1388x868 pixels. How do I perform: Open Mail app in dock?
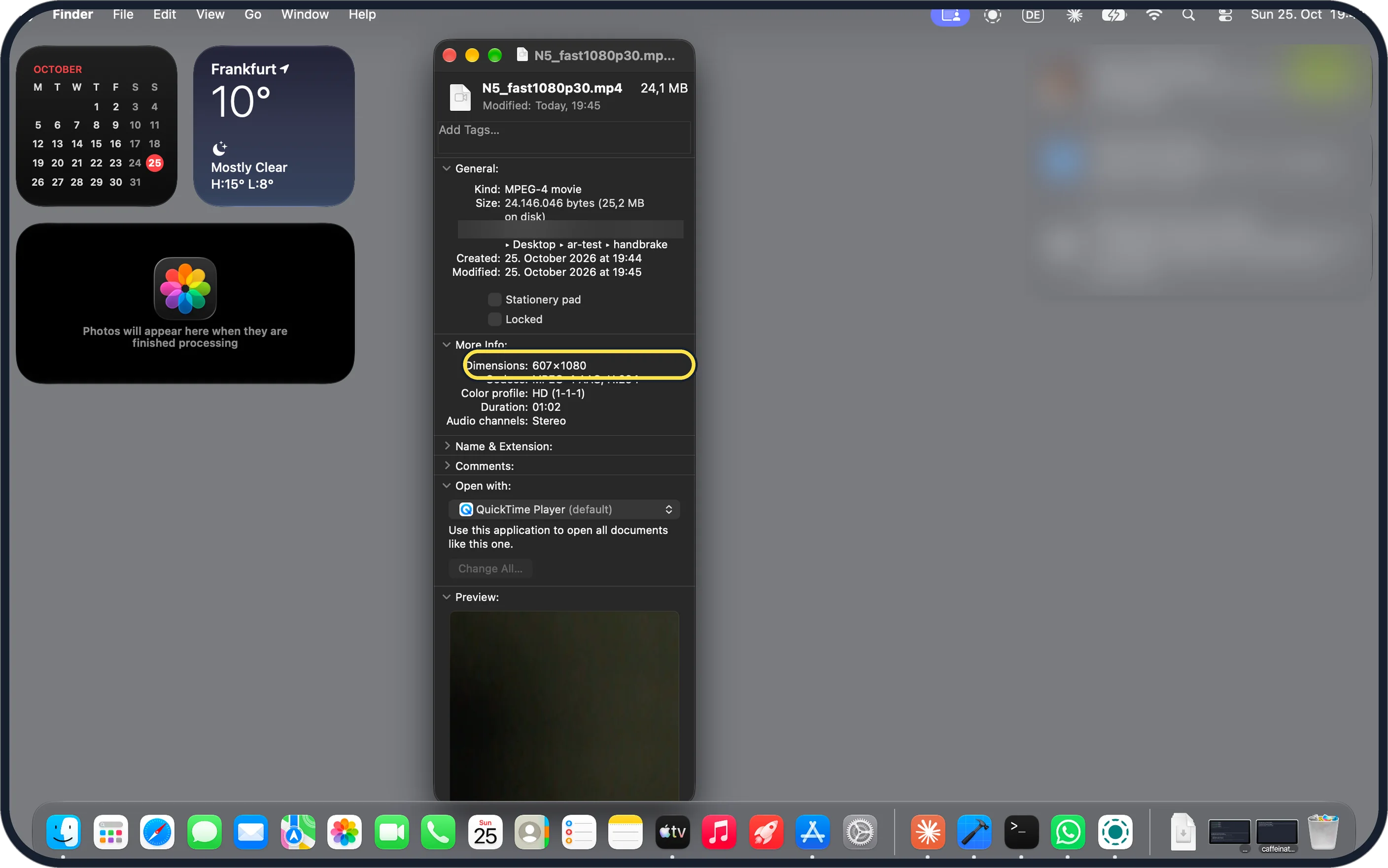tap(251, 832)
